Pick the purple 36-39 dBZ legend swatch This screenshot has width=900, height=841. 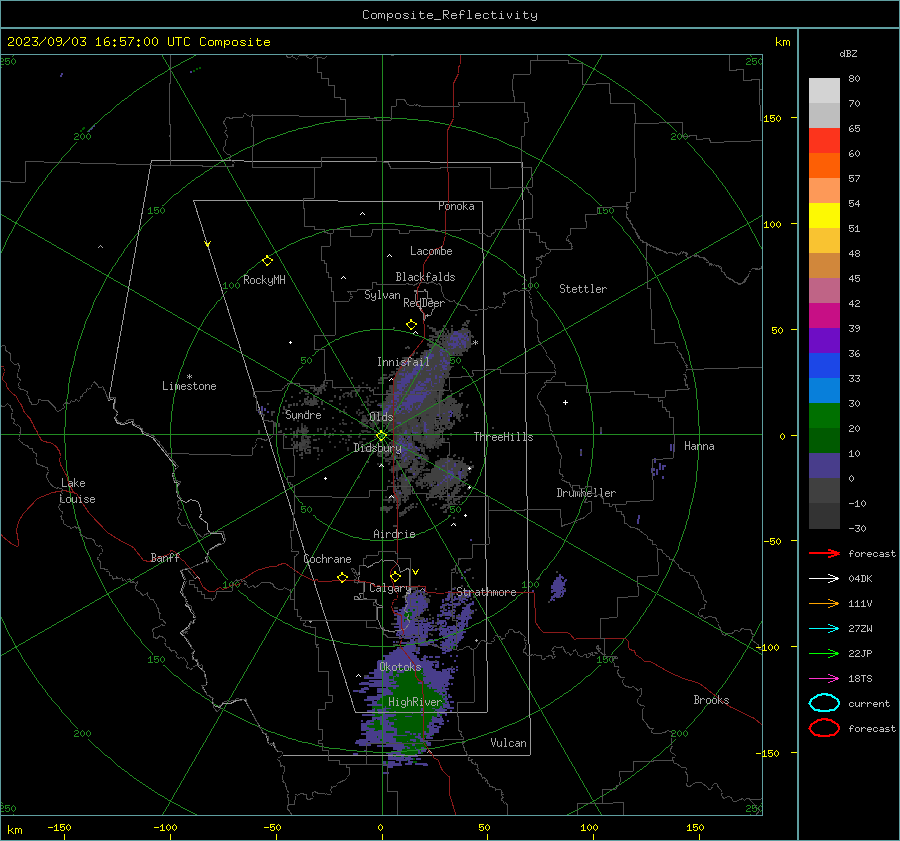[824, 341]
